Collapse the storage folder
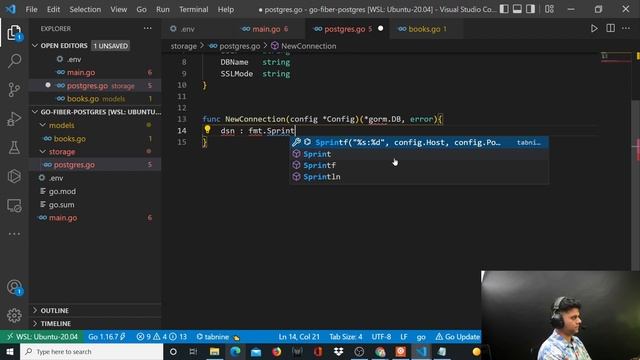640x360 pixels. coord(95,151)
